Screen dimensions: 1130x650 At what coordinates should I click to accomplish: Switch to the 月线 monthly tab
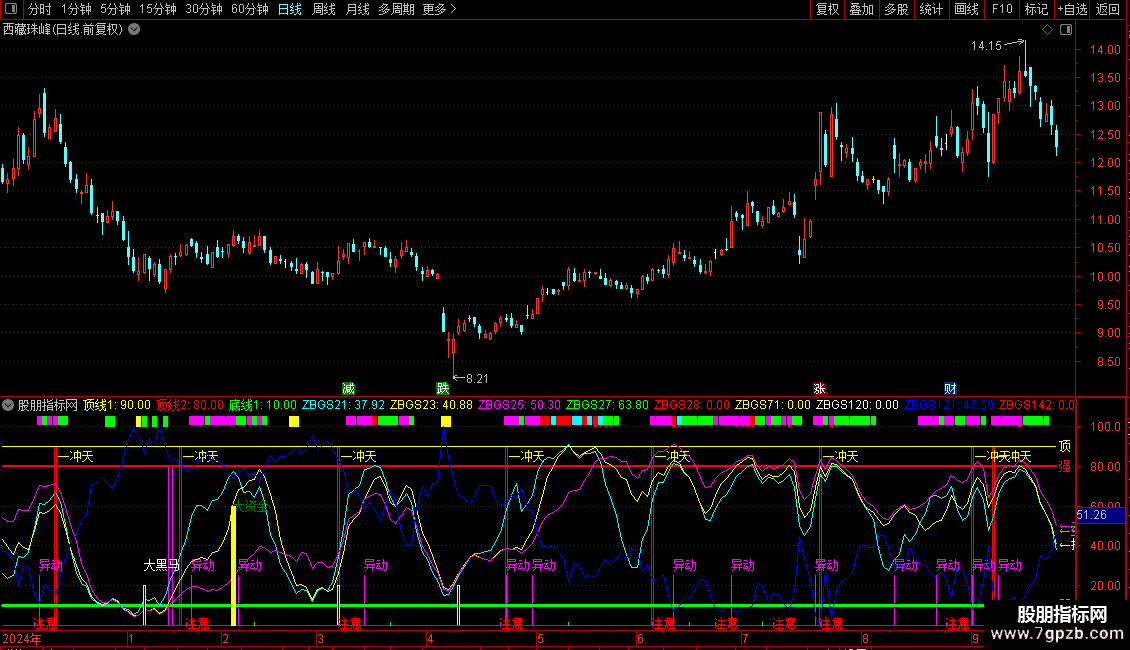tap(357, 9)
